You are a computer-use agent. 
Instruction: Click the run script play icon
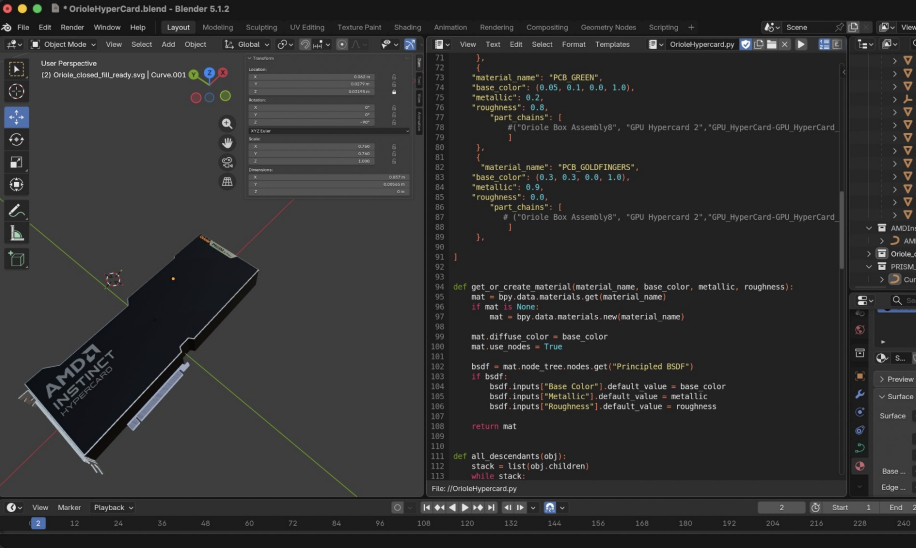801,44
